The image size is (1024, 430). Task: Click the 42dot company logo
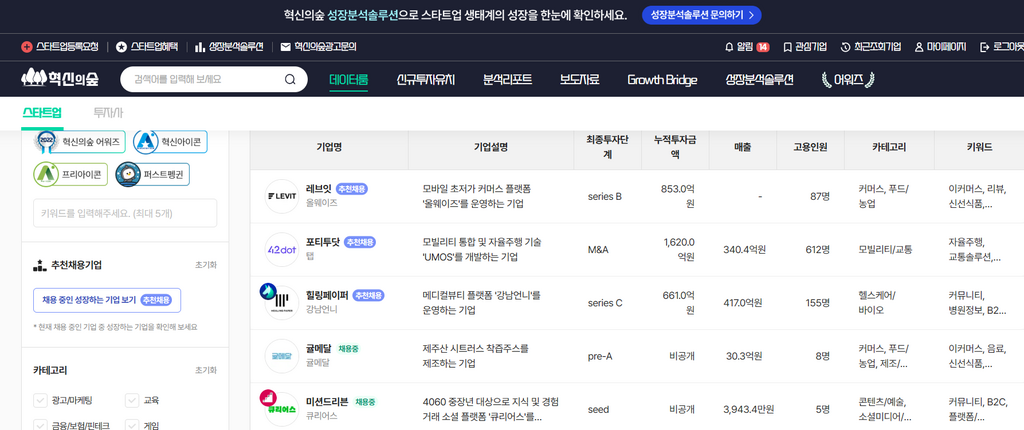coord(281,249)
